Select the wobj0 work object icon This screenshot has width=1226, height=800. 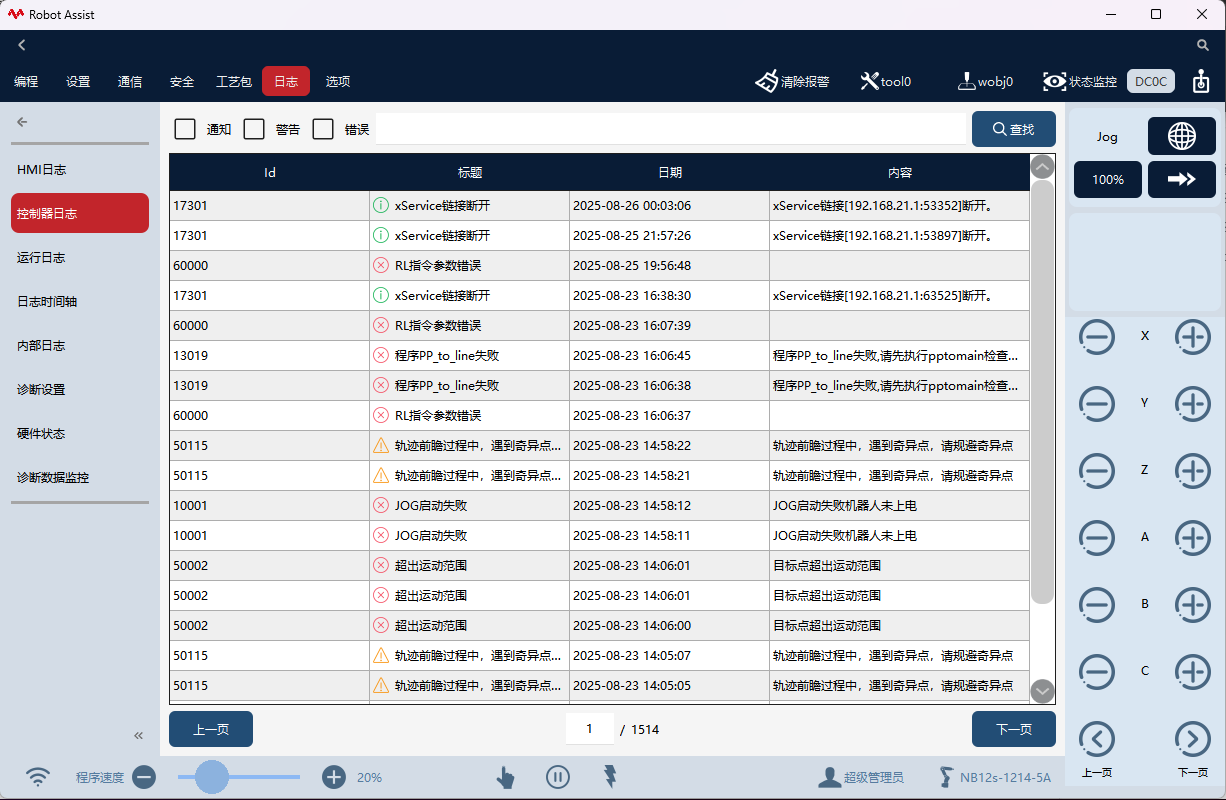click(967, 82)
